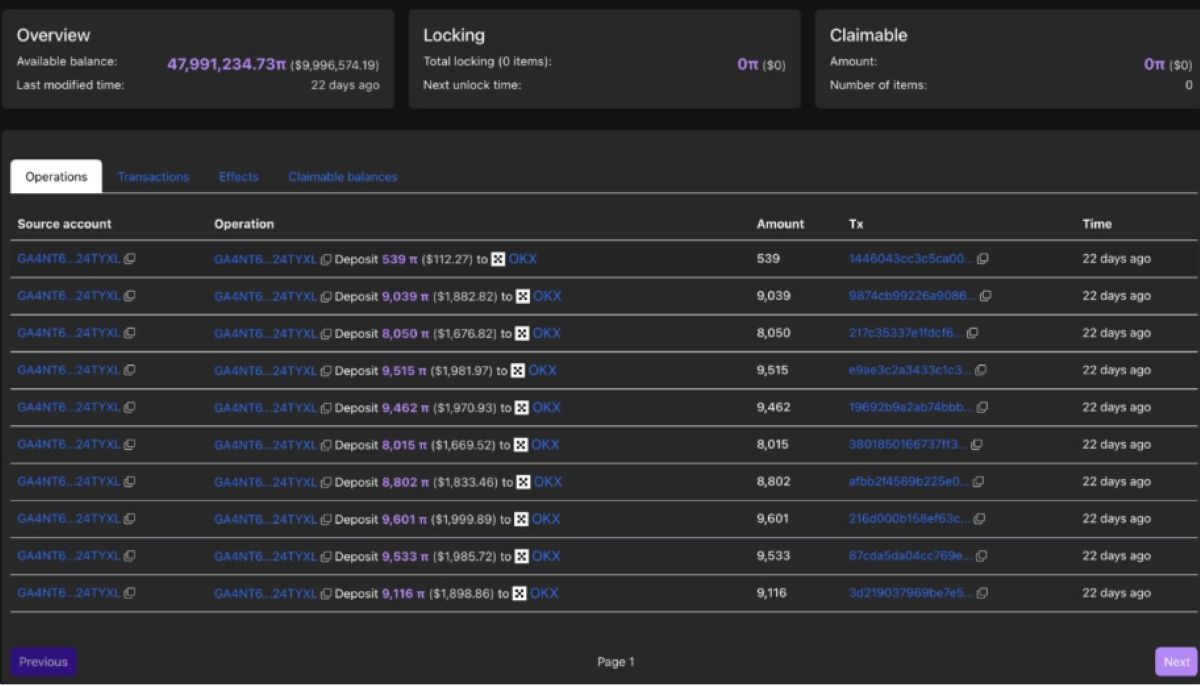Image resolution: width=1200 pixels, height=686 pixels.
Task: Switch to the Transactions tab
Action: click(153, 177)
